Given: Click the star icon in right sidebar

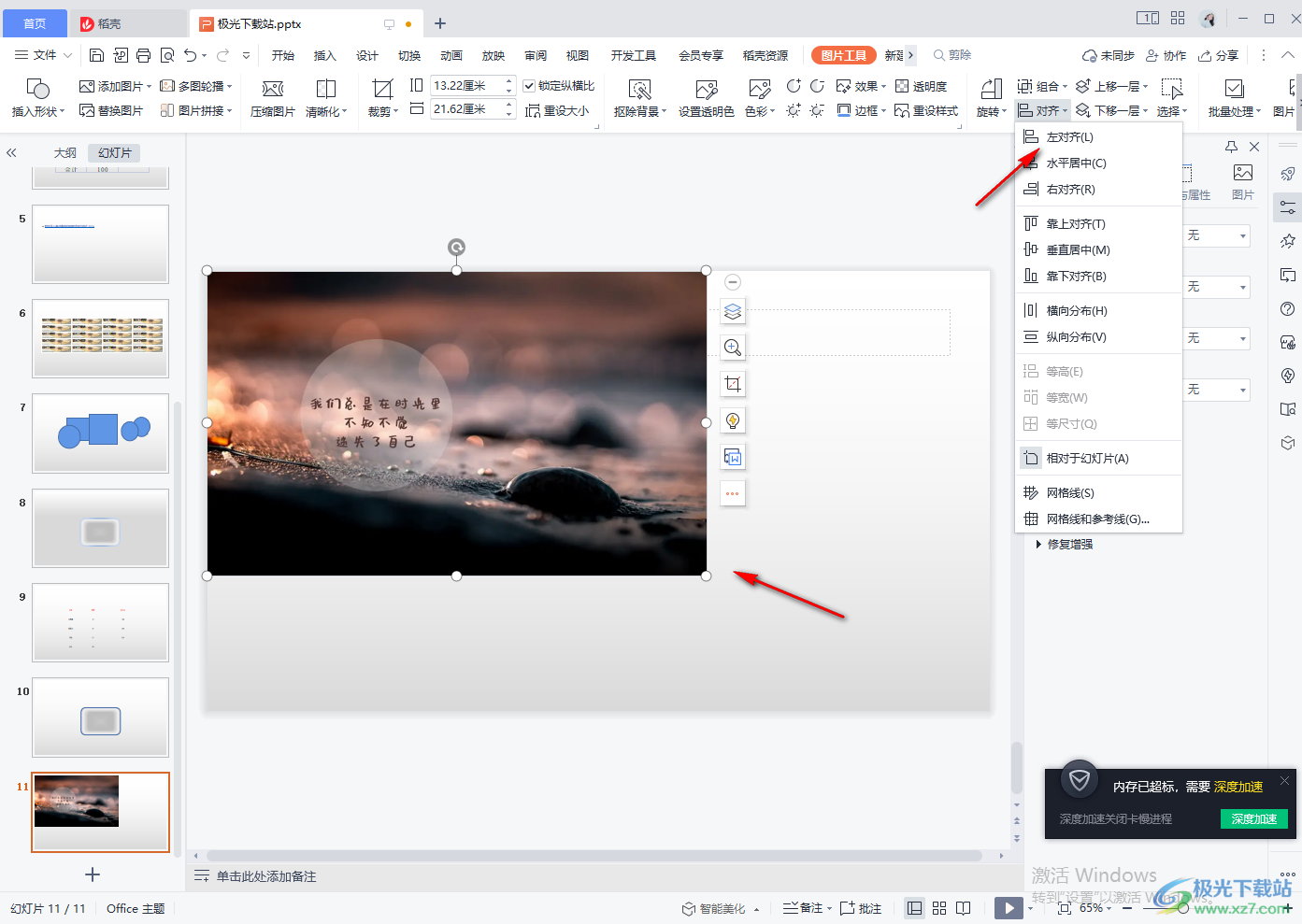Looking at the screenshot, I should click(x=1288, y=241).
